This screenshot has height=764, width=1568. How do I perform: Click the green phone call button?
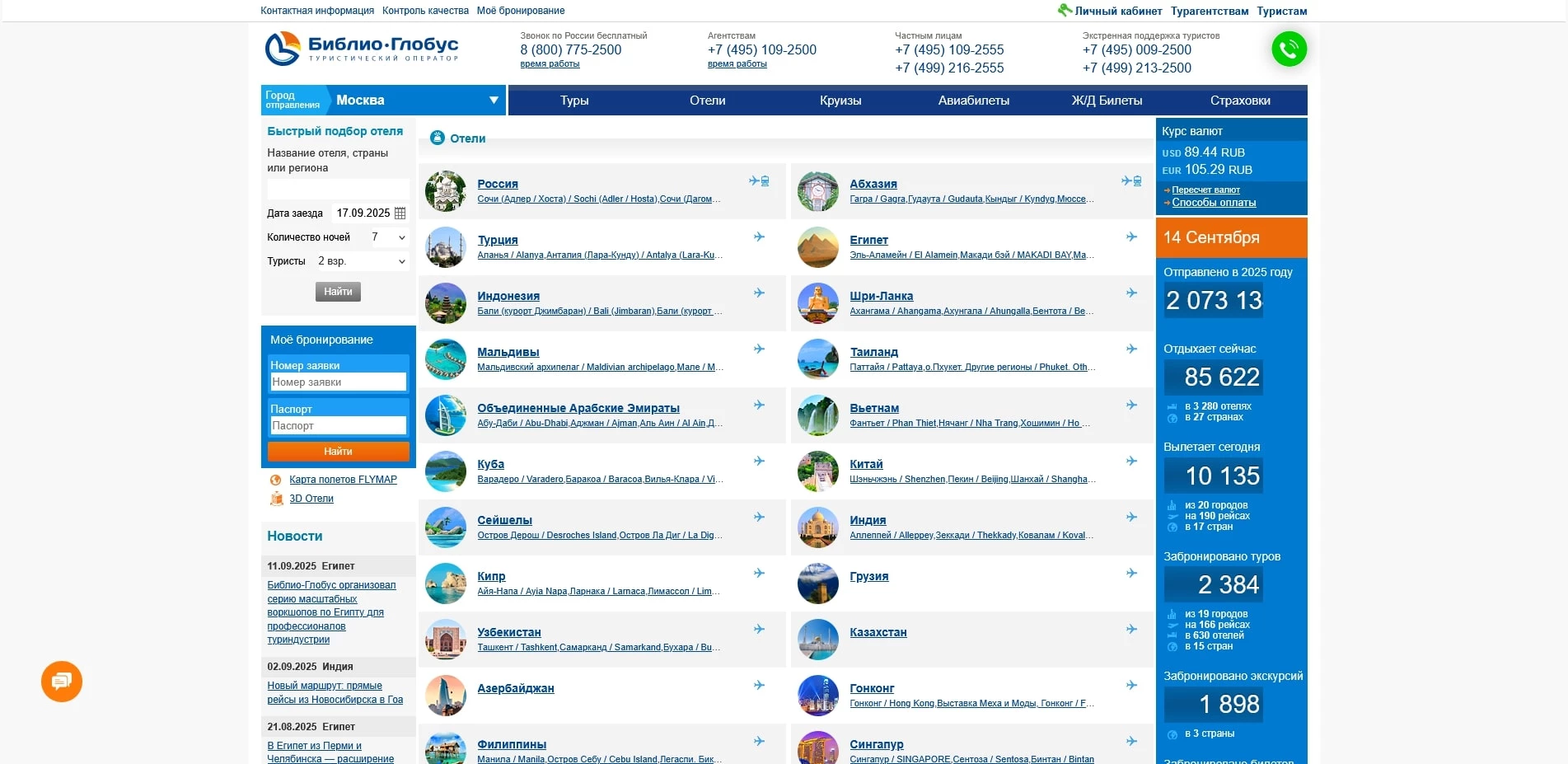click(1289, 49)
